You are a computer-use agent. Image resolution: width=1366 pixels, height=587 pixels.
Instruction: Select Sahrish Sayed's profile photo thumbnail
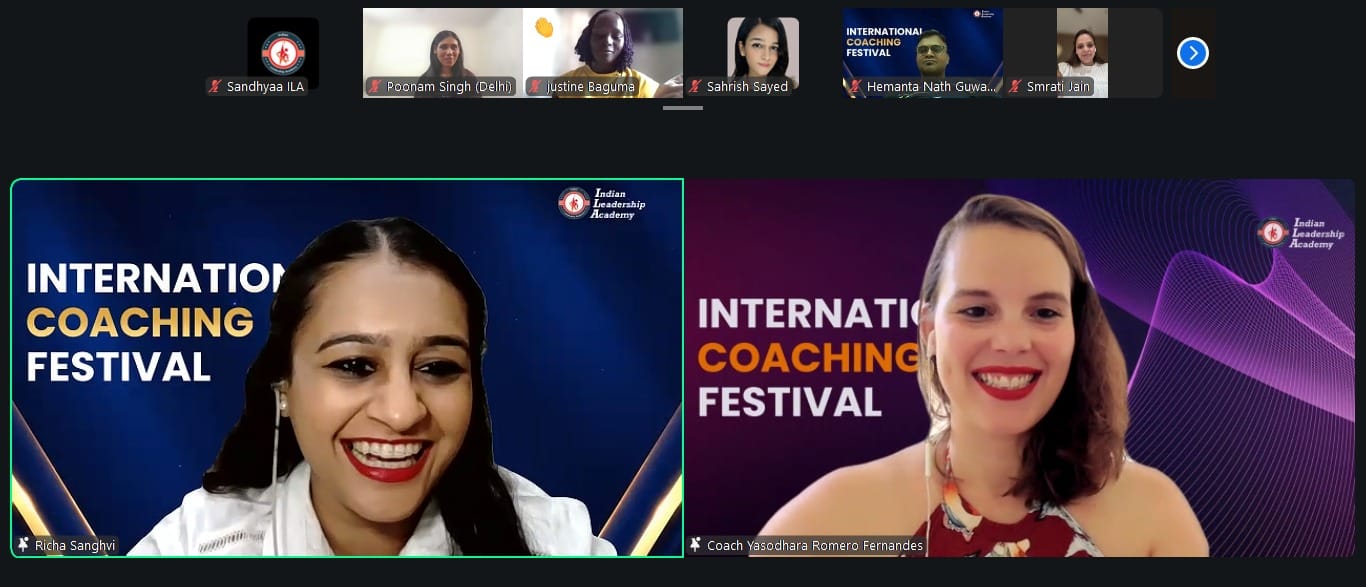tap(763, 53)
